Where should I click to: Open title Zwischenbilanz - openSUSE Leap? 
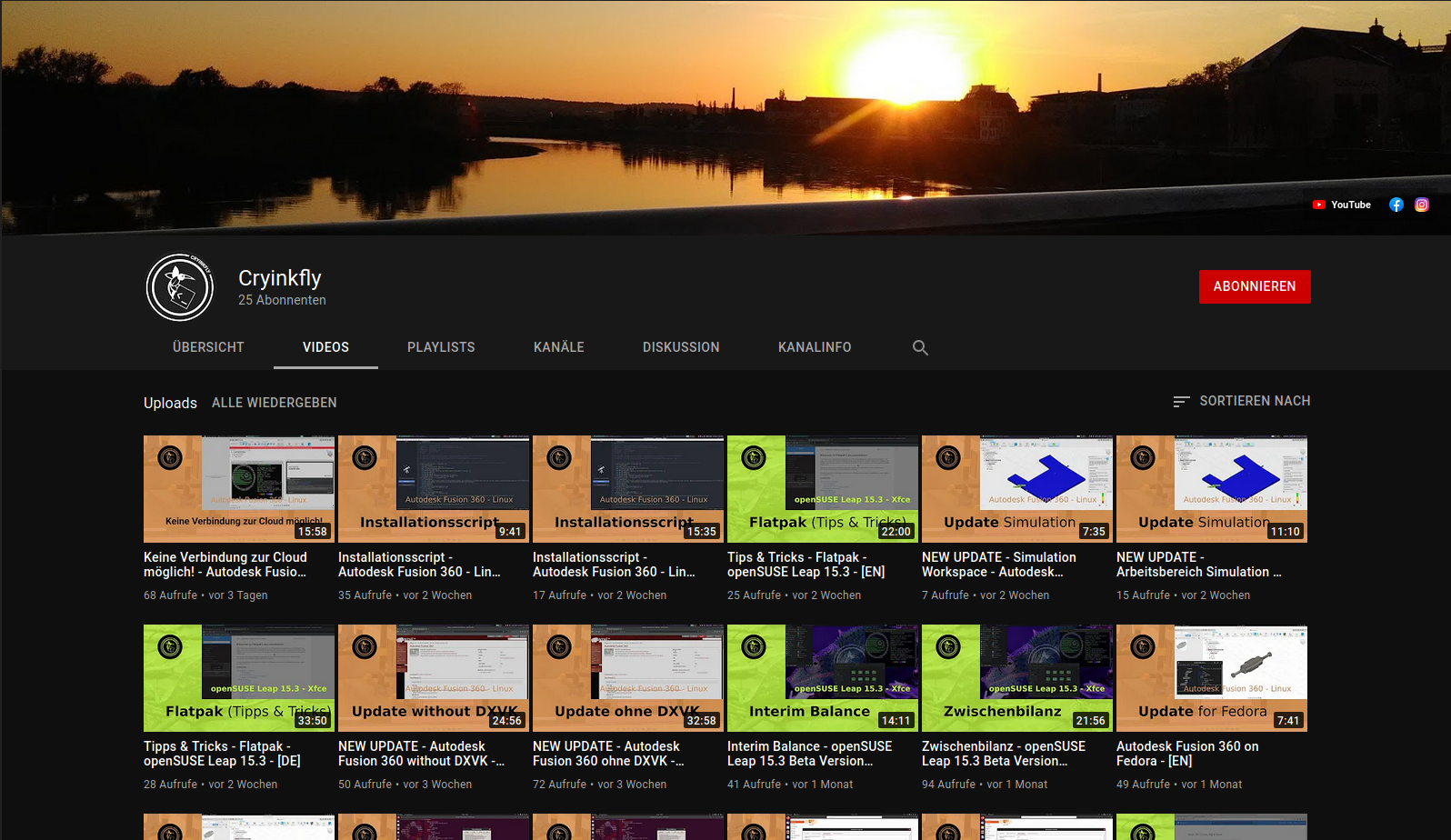[x=1004, y=754]
